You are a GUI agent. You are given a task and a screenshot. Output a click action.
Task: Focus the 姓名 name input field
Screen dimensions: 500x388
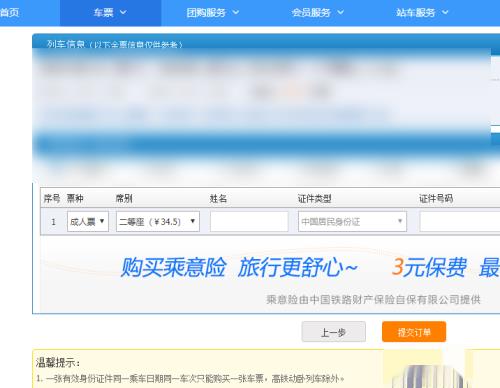tap(249, 221)
